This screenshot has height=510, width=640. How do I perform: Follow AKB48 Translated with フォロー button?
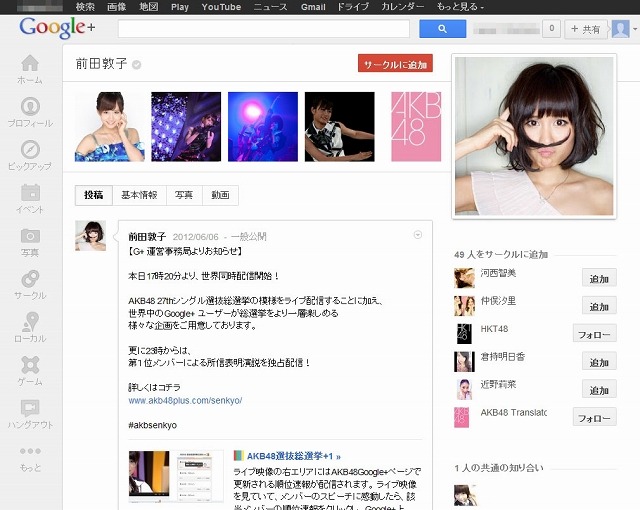[594, 417]
